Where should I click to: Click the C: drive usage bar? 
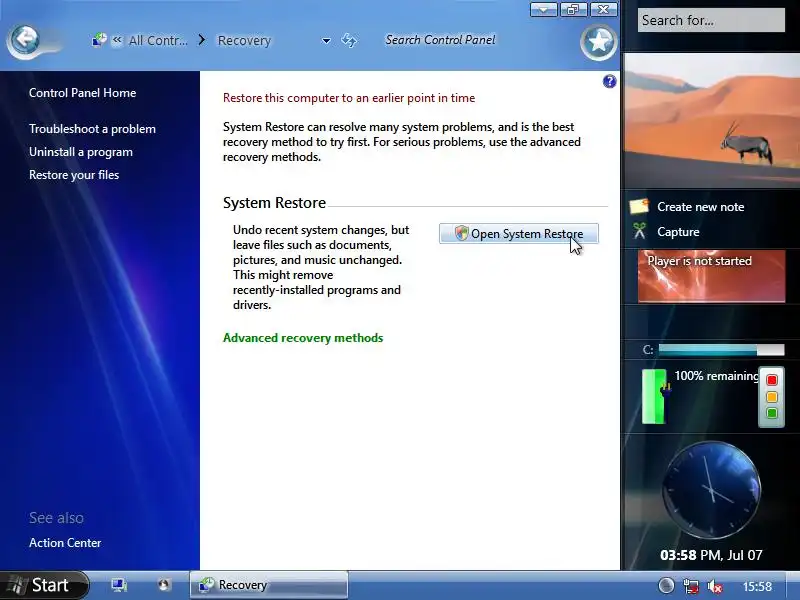(721, 349)
